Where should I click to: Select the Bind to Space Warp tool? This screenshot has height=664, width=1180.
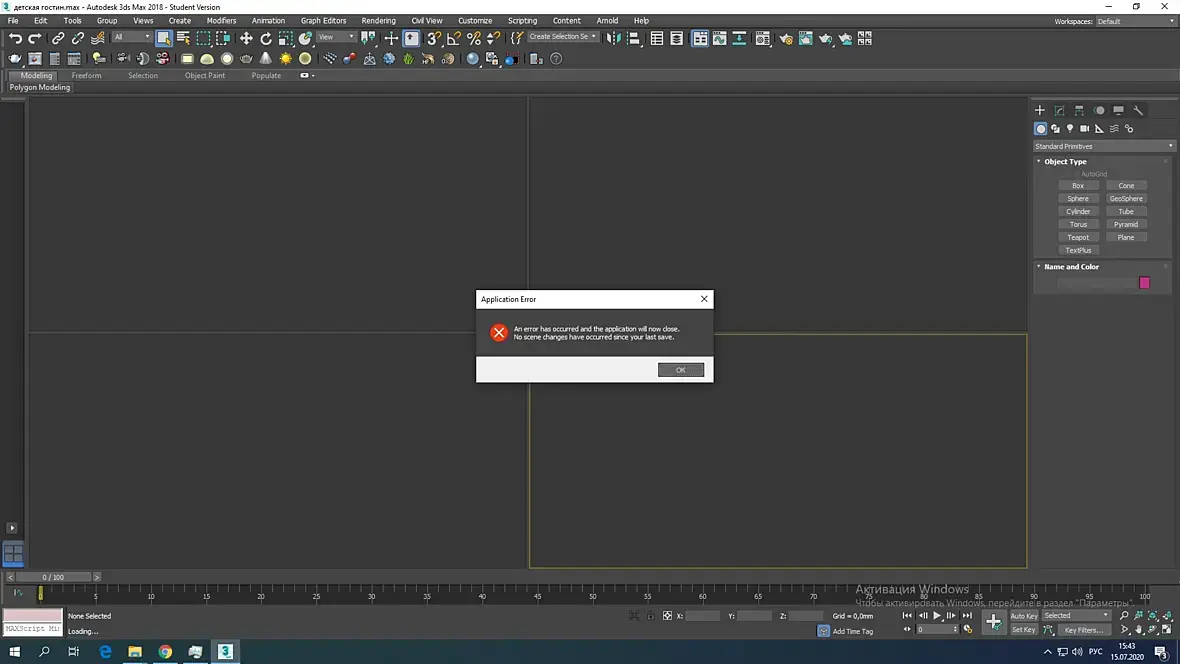tap(98, 38)
